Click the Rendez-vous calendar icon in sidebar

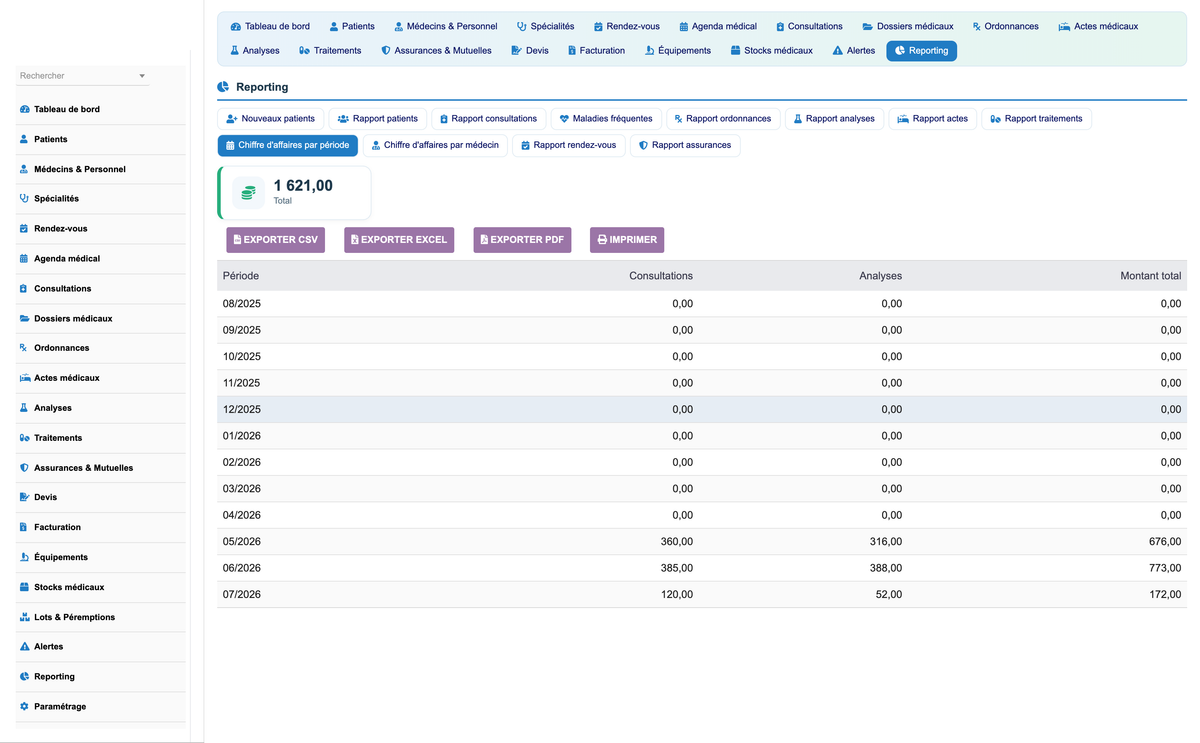click(24, 229)
